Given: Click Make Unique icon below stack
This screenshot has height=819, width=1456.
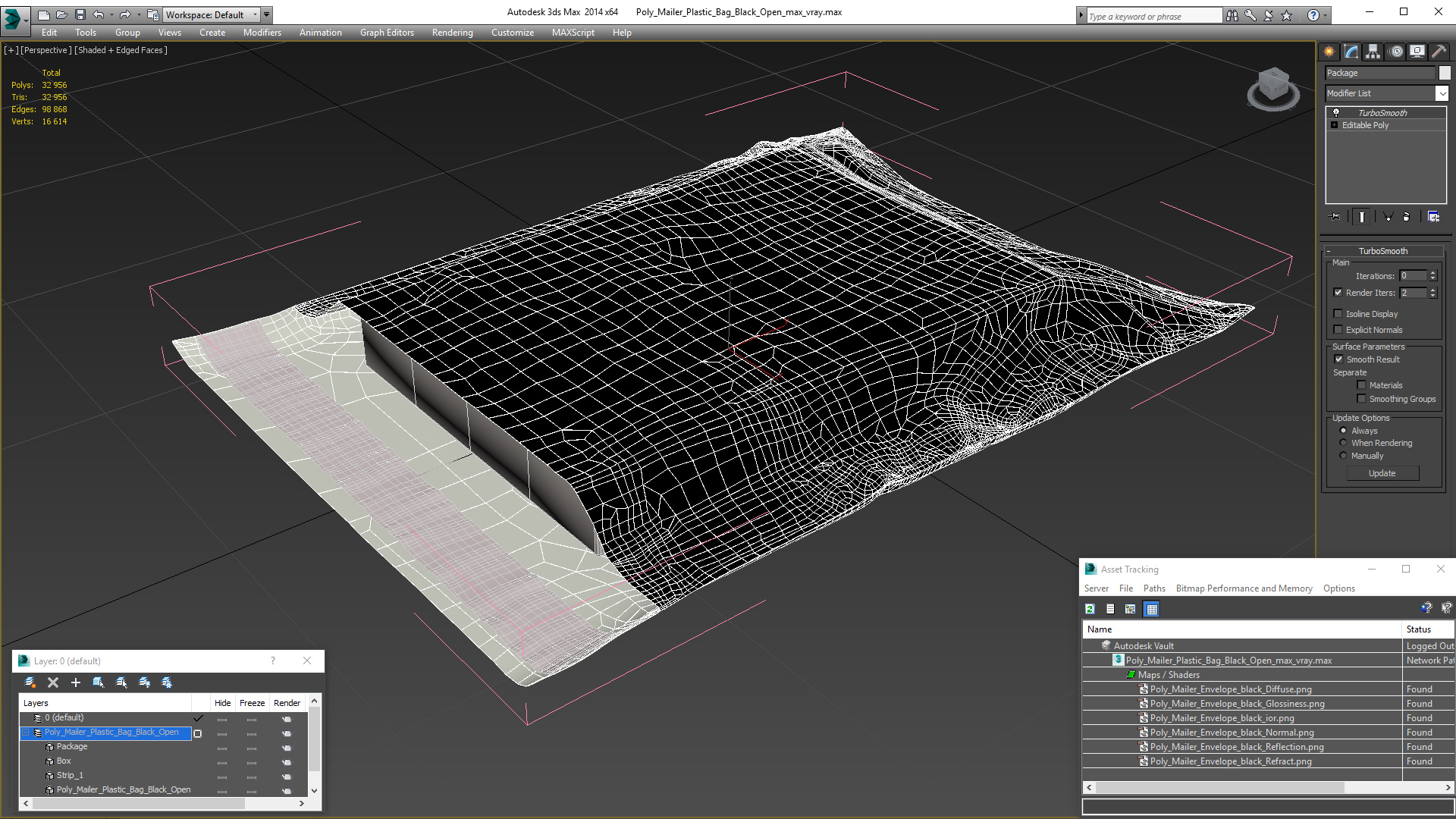Looking at the screenshot, I should (x=1388, y=217).
